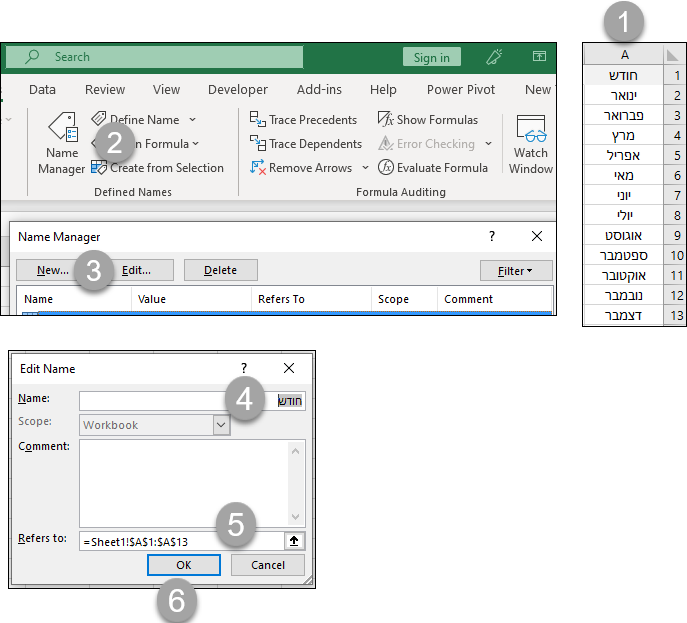The width and height of the screenshot is (687, 623).
Task: Open the Watch Window
Action: (530, 143)
